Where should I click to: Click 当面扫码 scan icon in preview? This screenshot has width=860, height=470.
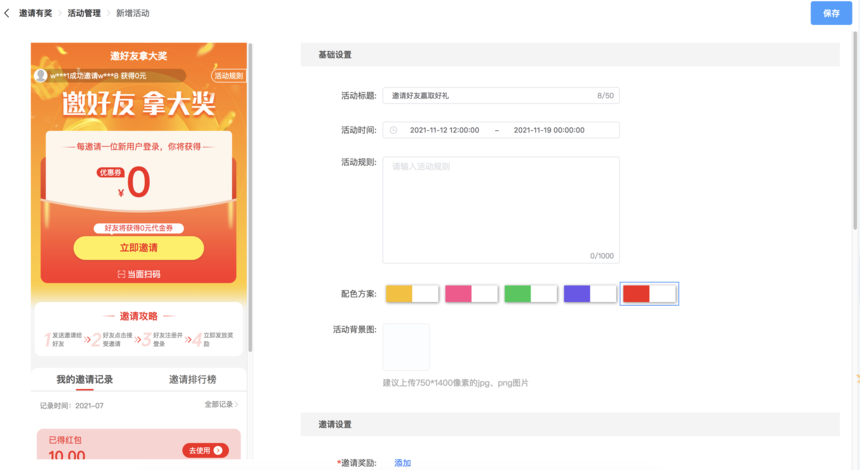tap(121, 274)
